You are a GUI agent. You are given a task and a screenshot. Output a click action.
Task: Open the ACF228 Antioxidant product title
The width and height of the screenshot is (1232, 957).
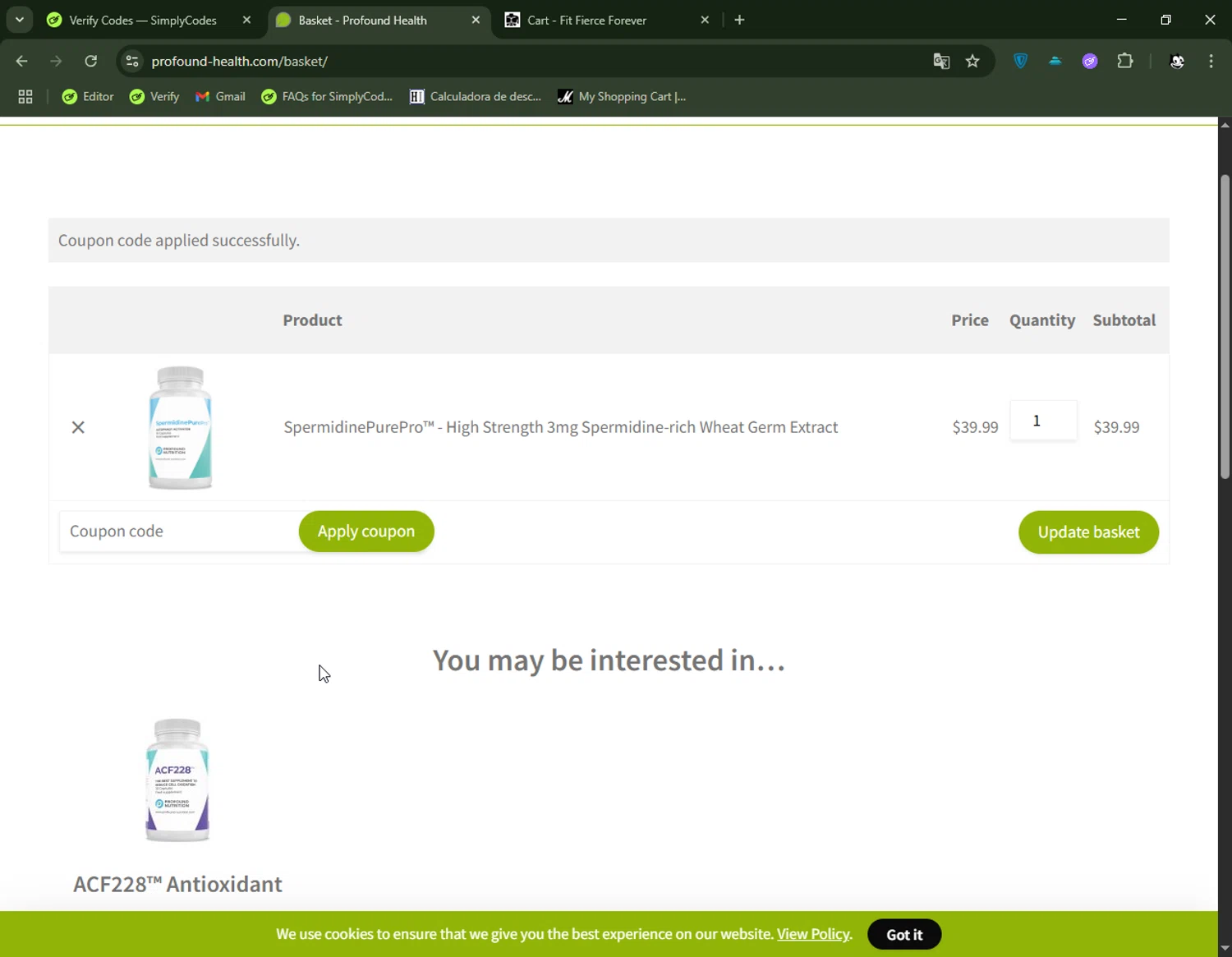[177, 884]
